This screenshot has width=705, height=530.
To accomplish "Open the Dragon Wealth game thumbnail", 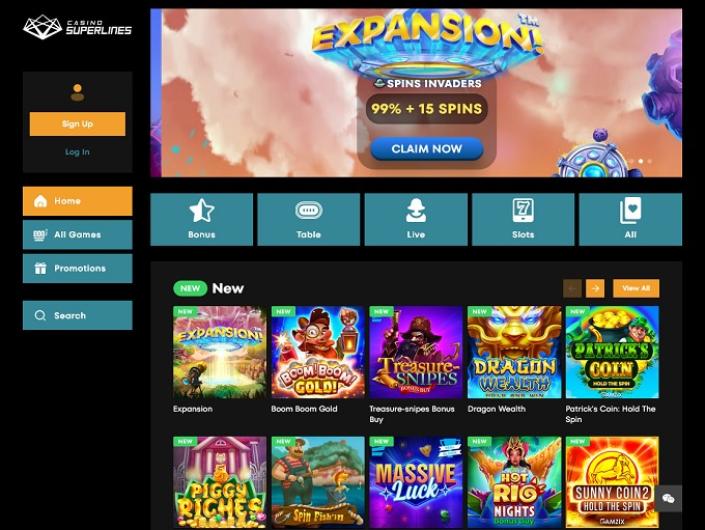I will pos(514,352).
